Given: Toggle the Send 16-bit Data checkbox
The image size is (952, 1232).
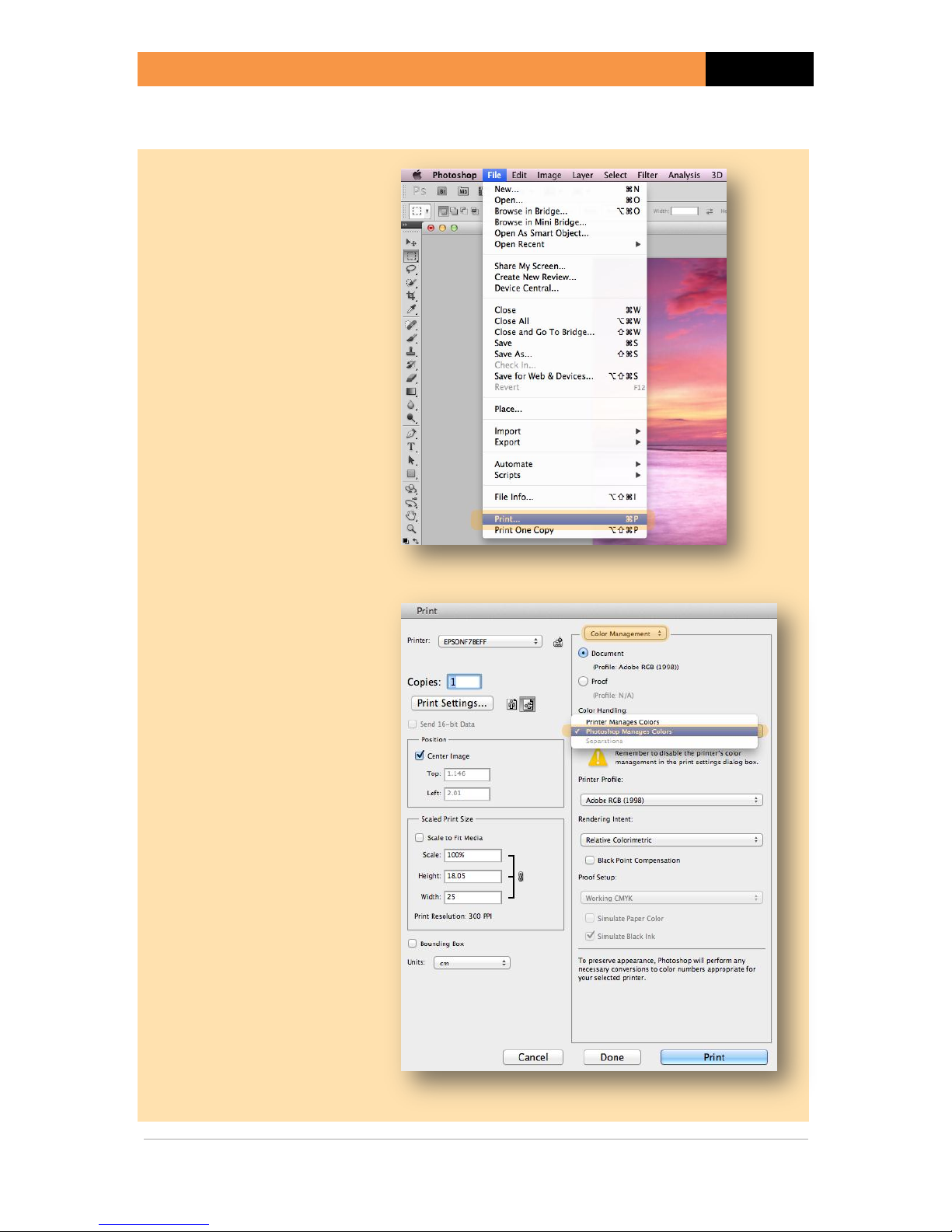Looking at the screenshot, I should [413, 724].
